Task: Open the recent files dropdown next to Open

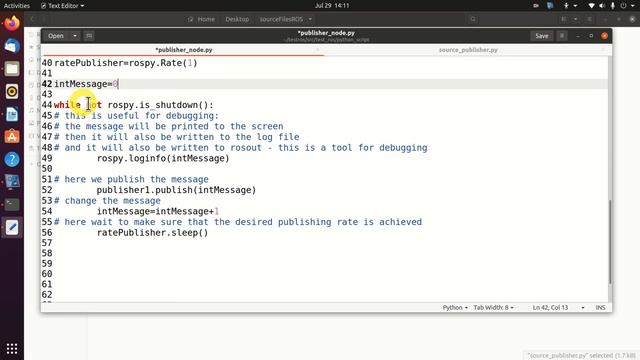Action: (75, 36)
